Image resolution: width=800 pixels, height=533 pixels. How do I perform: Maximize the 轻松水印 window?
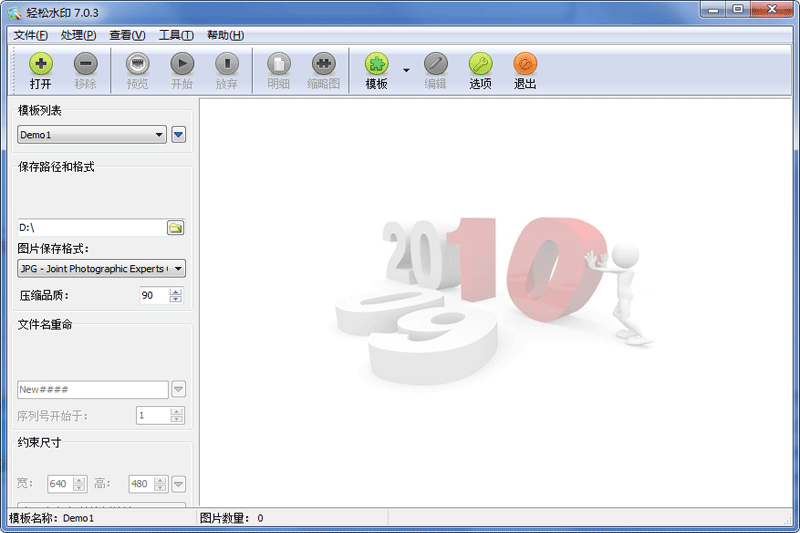(x=738, y=10)
